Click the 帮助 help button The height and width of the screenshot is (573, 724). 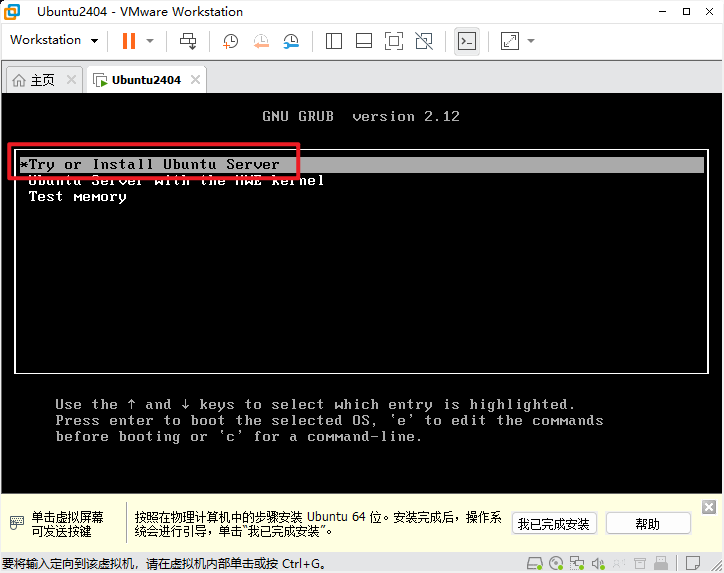click(647, 524)
